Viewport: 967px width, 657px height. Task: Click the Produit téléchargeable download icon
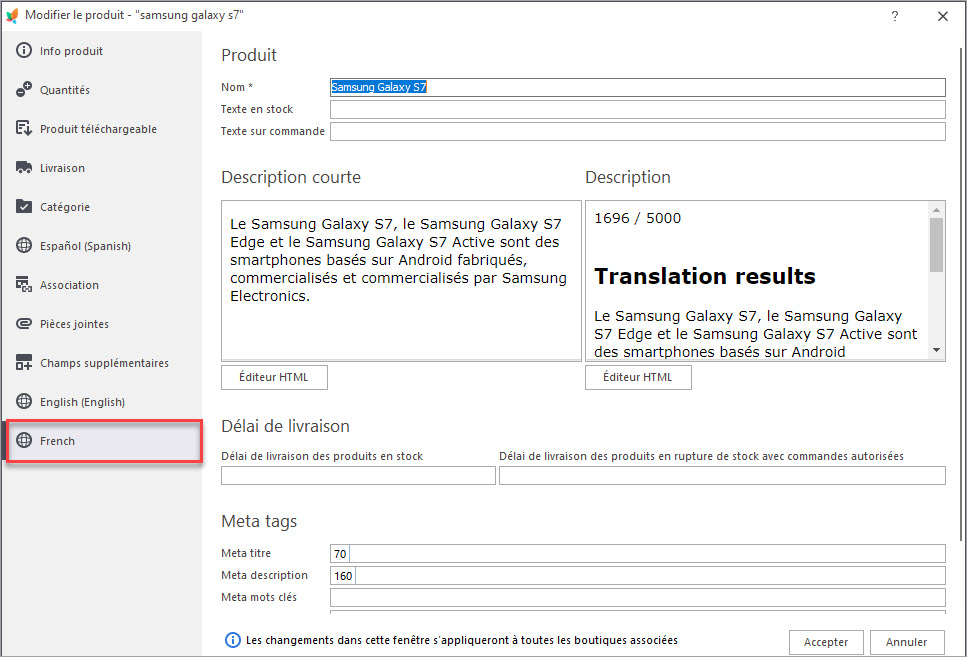24,128
